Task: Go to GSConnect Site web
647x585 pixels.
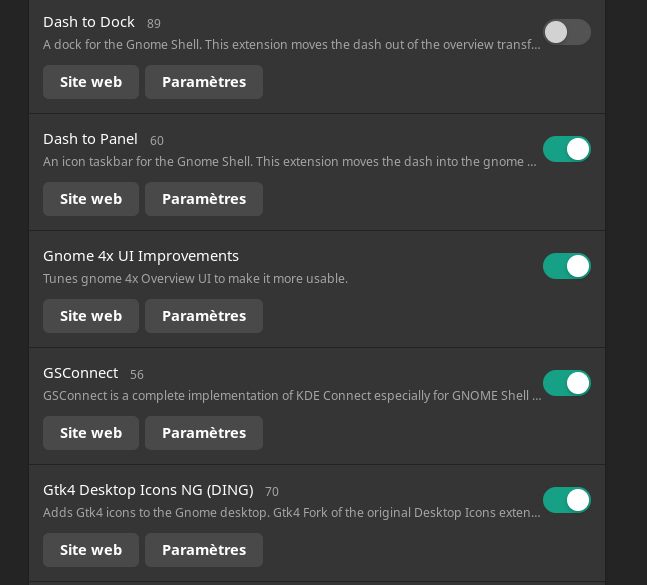Action: tap(91, 433)
